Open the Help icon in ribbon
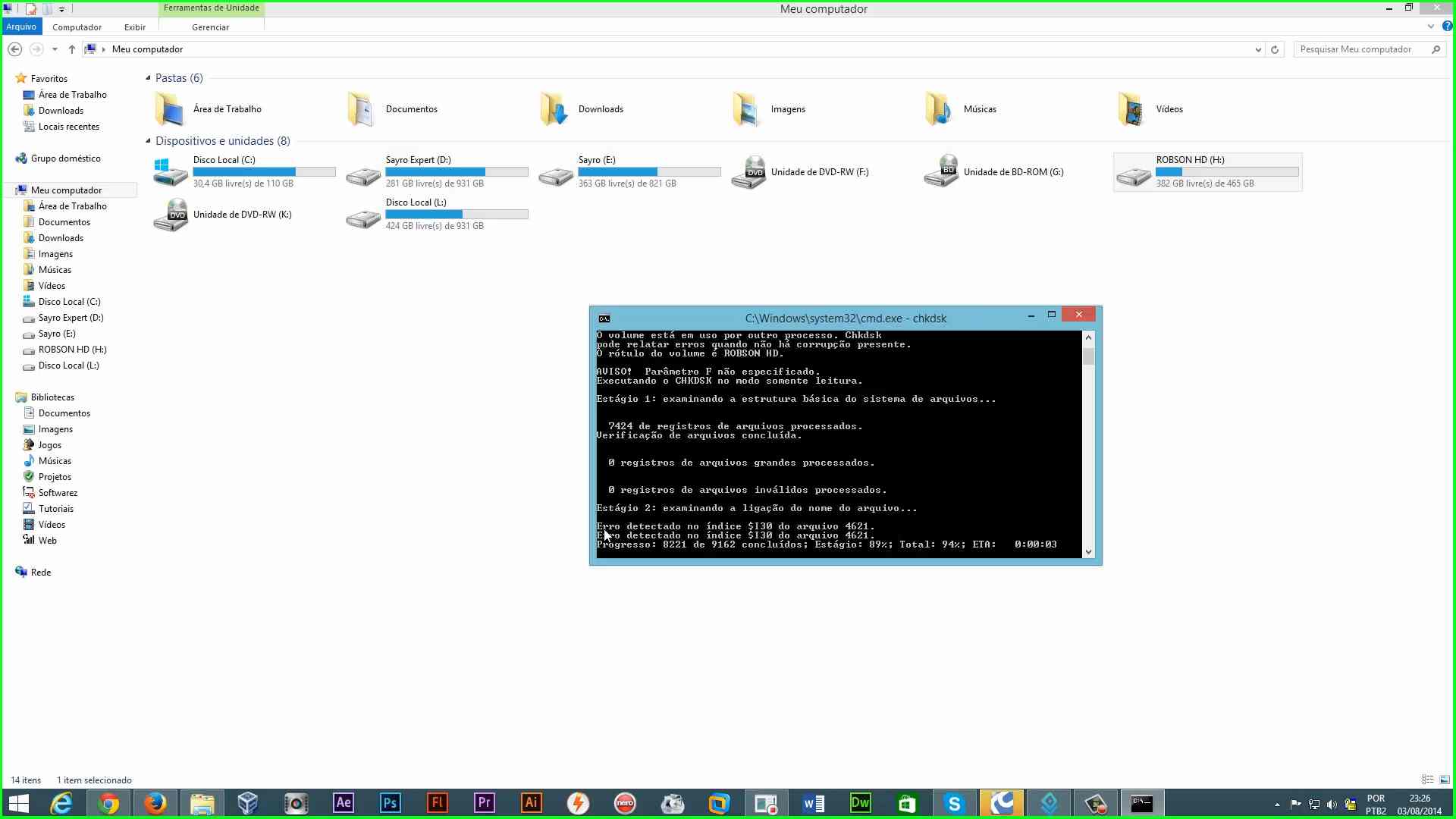Image resolution: width=1456 pixels, height=819 pixels. 1447,27
